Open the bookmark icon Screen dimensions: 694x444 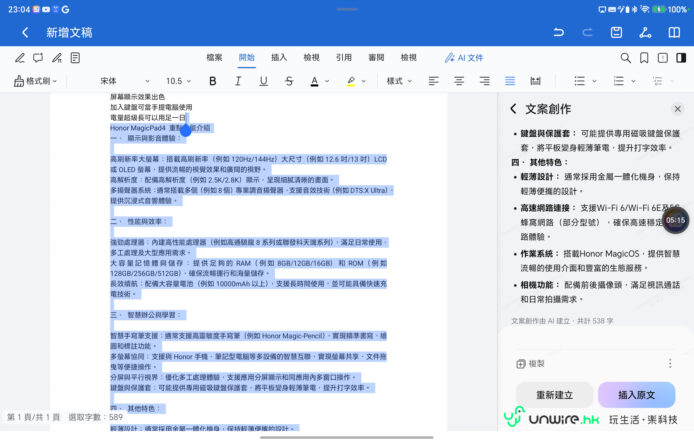tap(644, 58)
